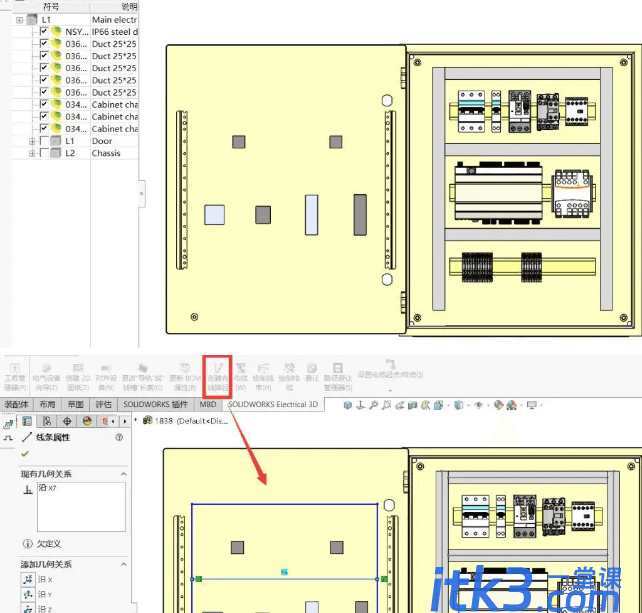
Task: Click section view icon in view toolbar
Action: pos(412,405)
